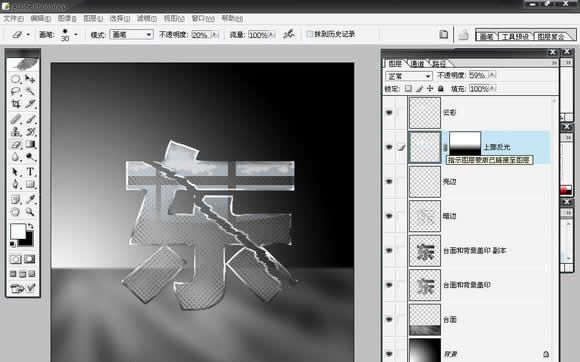The image size is (580, 362).
Task: Click the swap foreground/background colors arrow
Action: 31,226
